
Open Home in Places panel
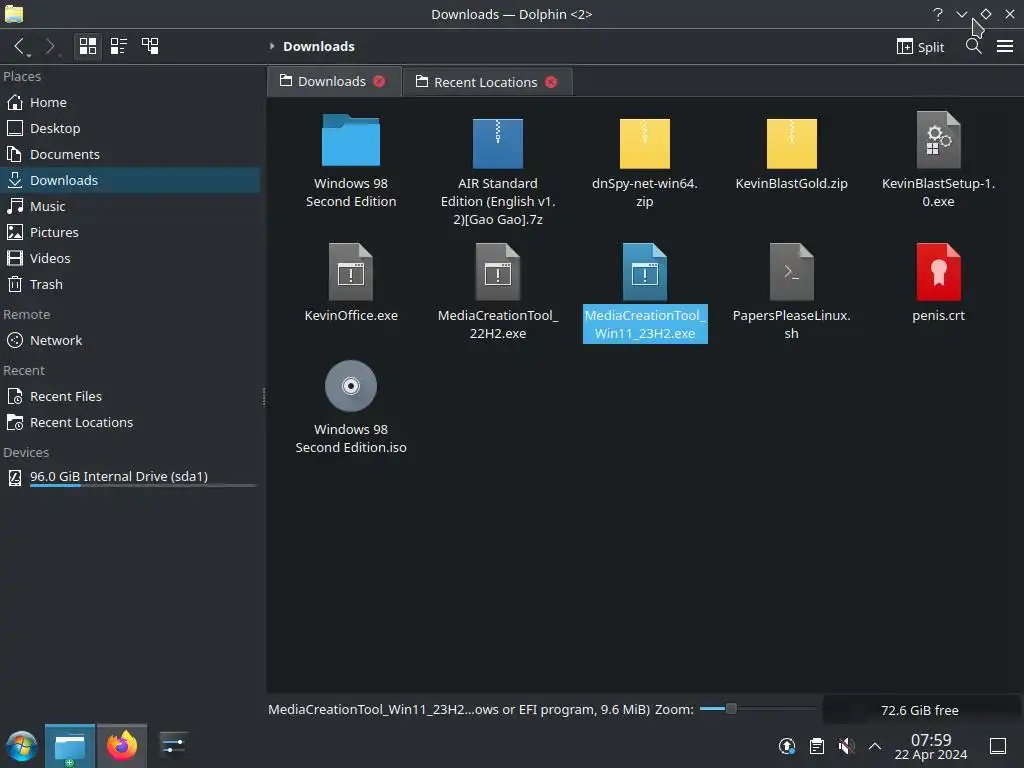tap(131, 103)
